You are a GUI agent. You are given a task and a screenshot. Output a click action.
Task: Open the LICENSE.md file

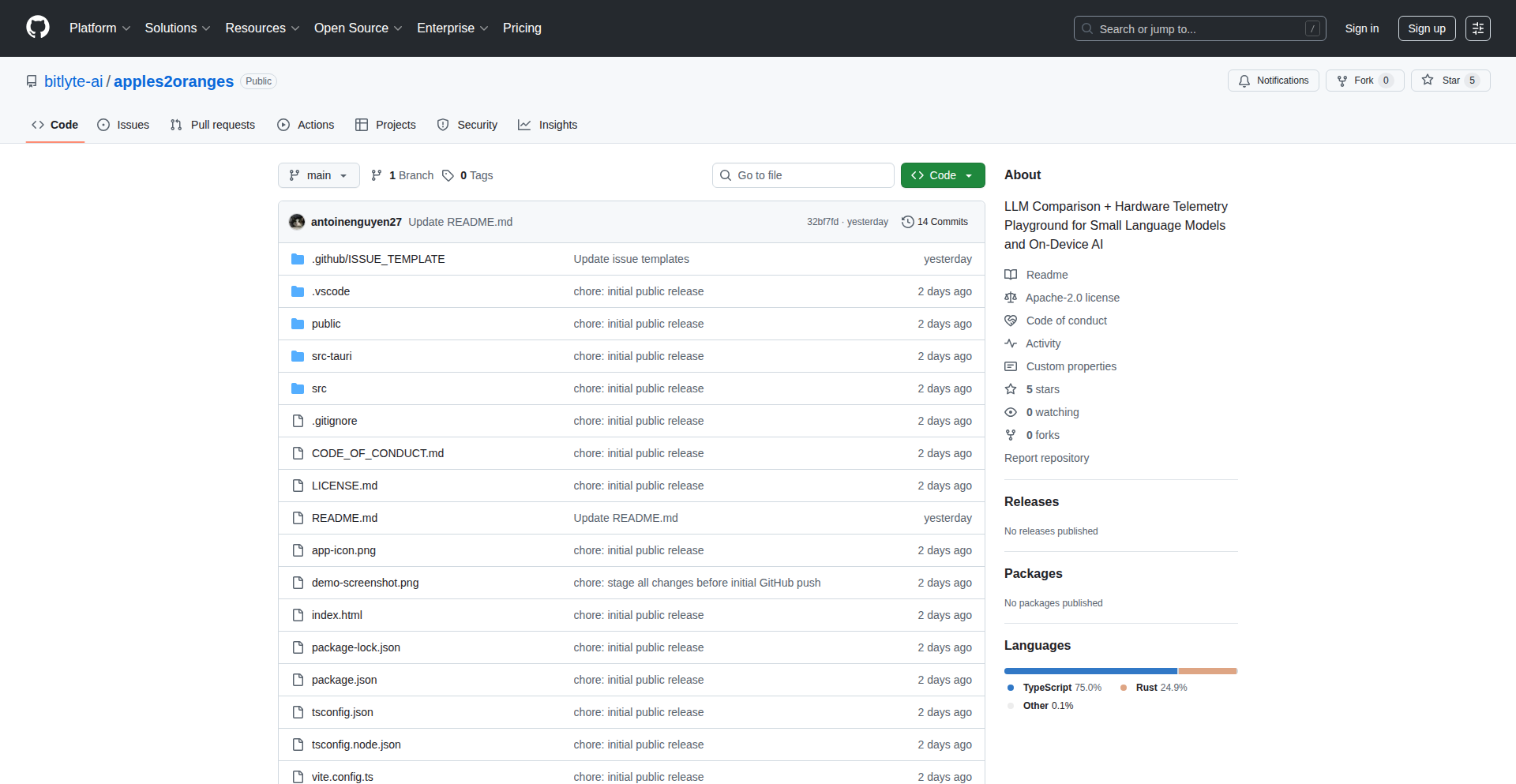[x=344, y=486]
